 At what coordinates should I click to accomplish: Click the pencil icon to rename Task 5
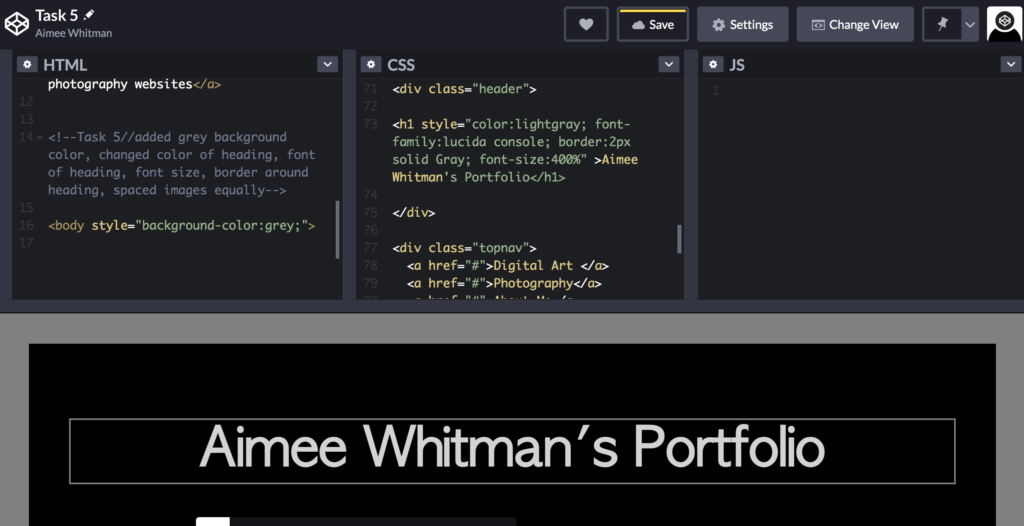coord(89,15)
